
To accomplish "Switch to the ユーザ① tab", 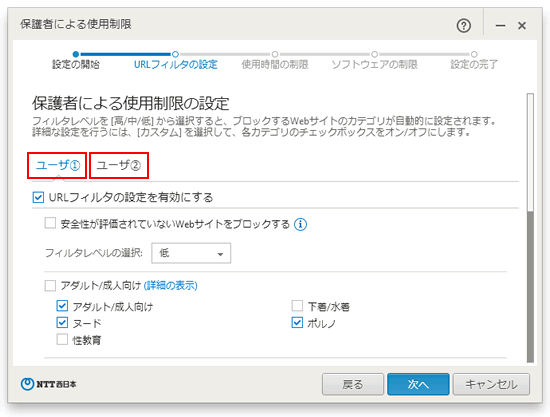I will pyautogui.click(x=57, y=165).
